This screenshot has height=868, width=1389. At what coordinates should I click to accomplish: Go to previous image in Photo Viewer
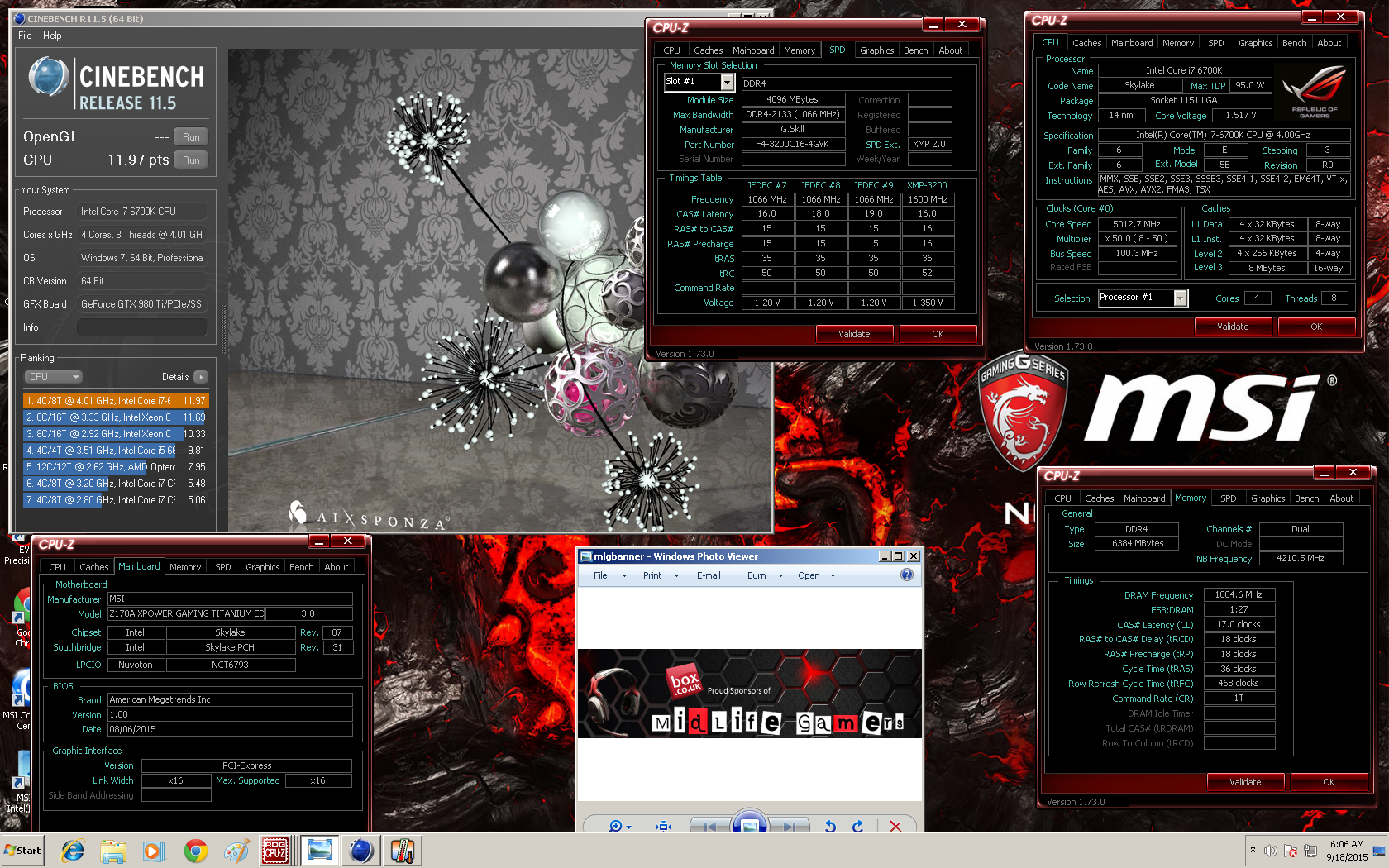pos(710,826)
